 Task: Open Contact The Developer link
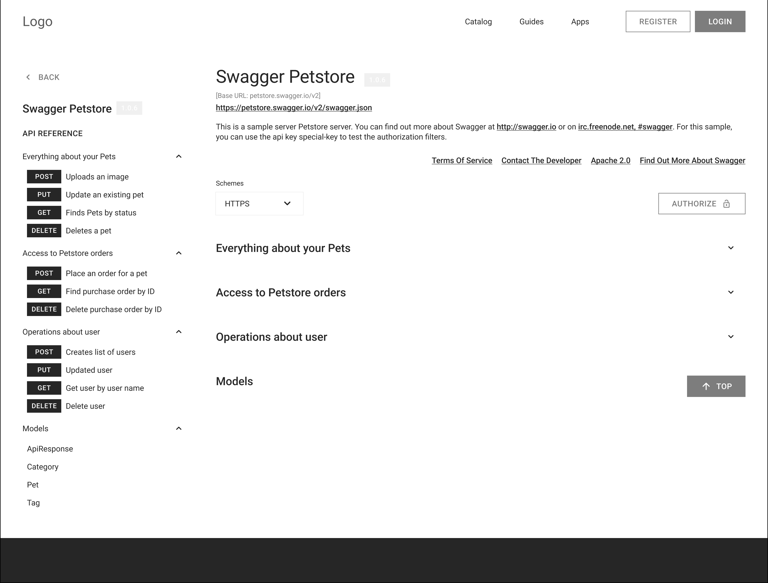point(541,161)
